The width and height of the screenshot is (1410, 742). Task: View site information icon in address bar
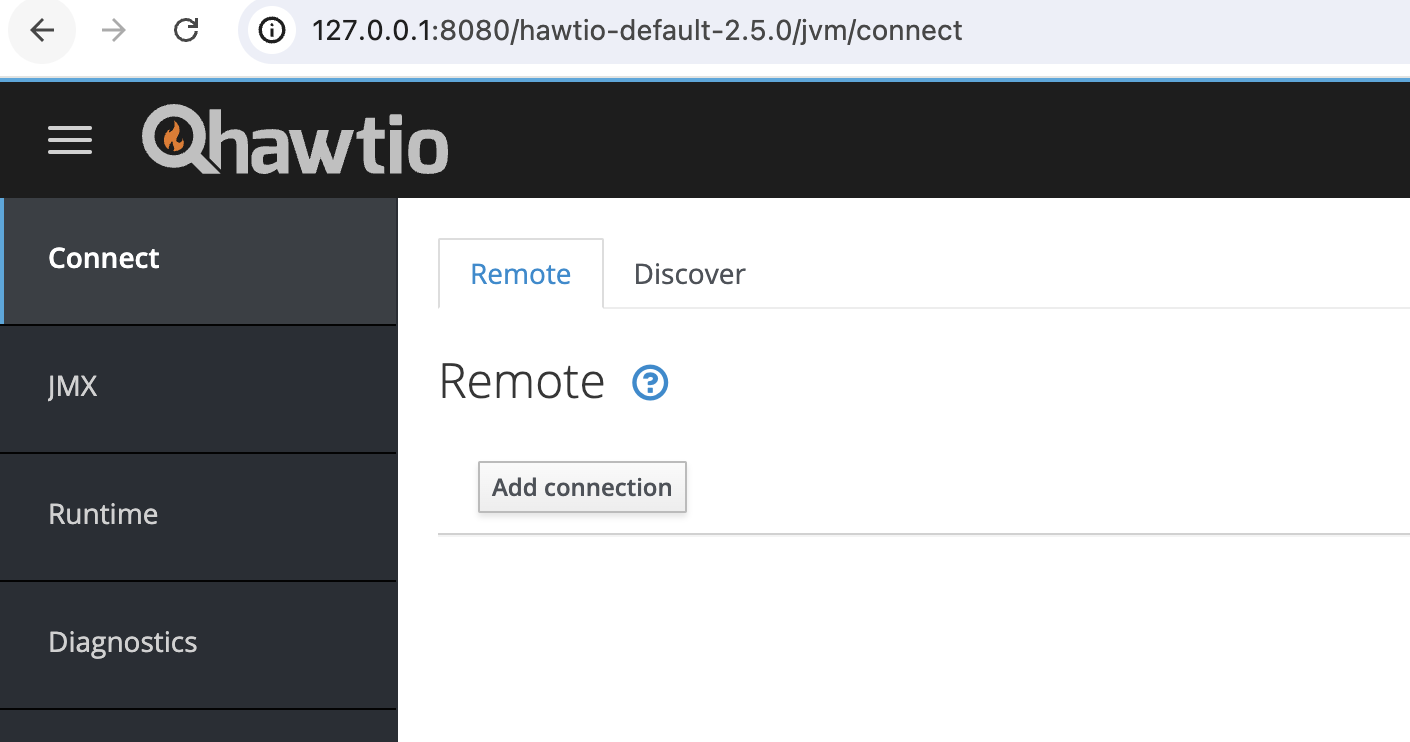point(271,31)
